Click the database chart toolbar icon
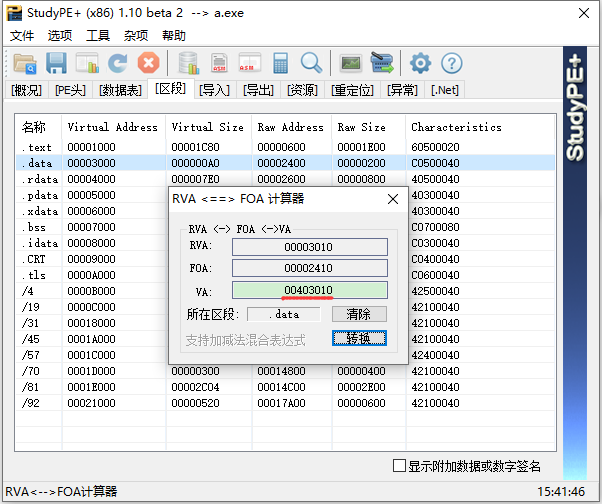Screen dimensions: 602x504 point(189,63)
